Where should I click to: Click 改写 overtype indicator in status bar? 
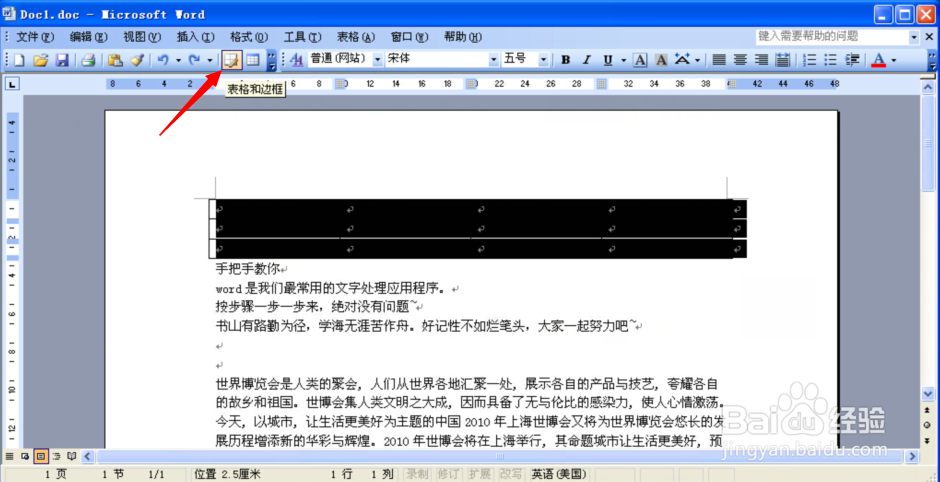pyautogui.click(x=511, y=475)
